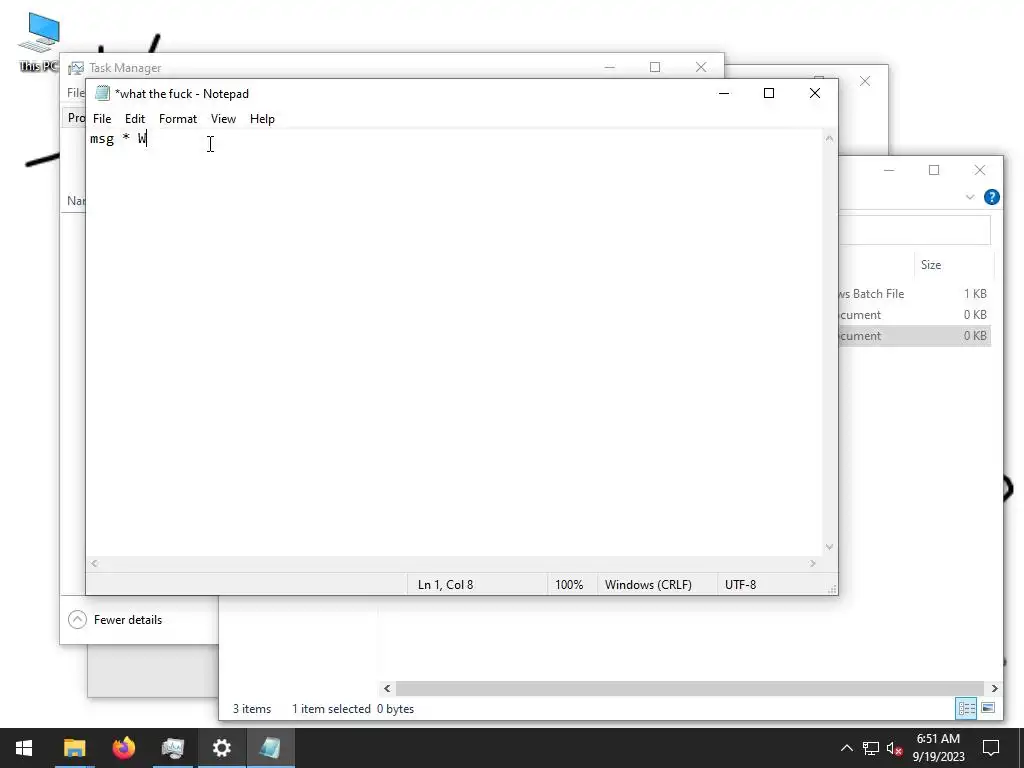This screenshot has height=768, width=1024.
Task: Collapse Task Manager with Fewer details
Action: click(x=115, y=620)
